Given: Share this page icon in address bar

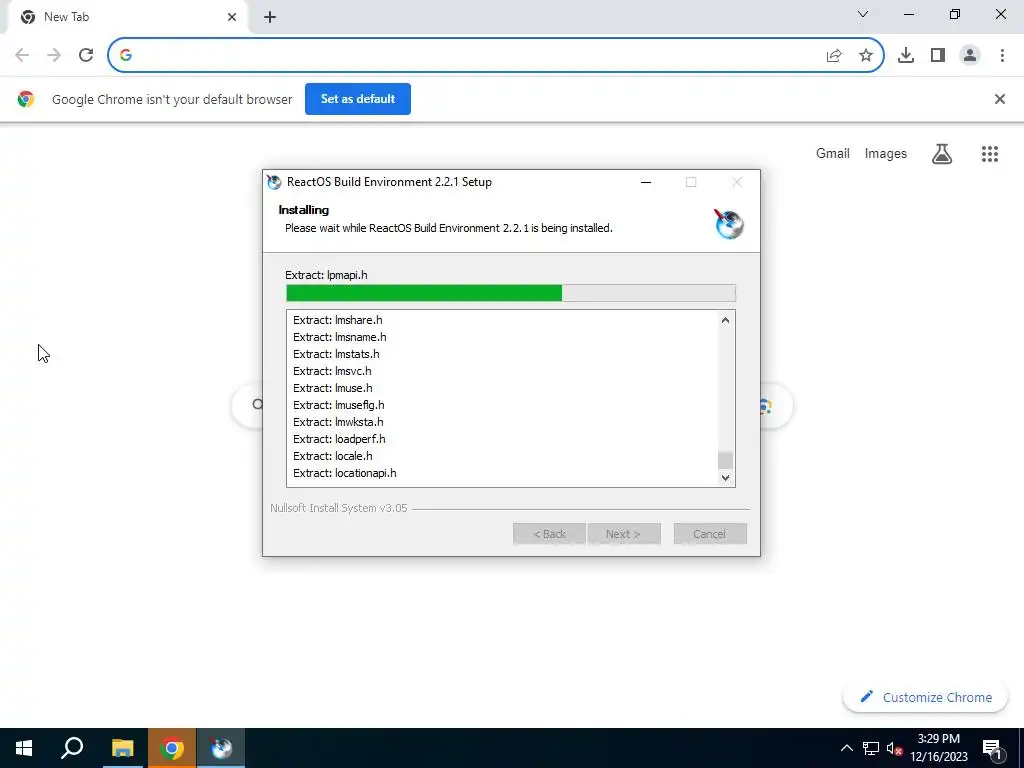Looking at the screenshot, I should [x=834, y=56].
